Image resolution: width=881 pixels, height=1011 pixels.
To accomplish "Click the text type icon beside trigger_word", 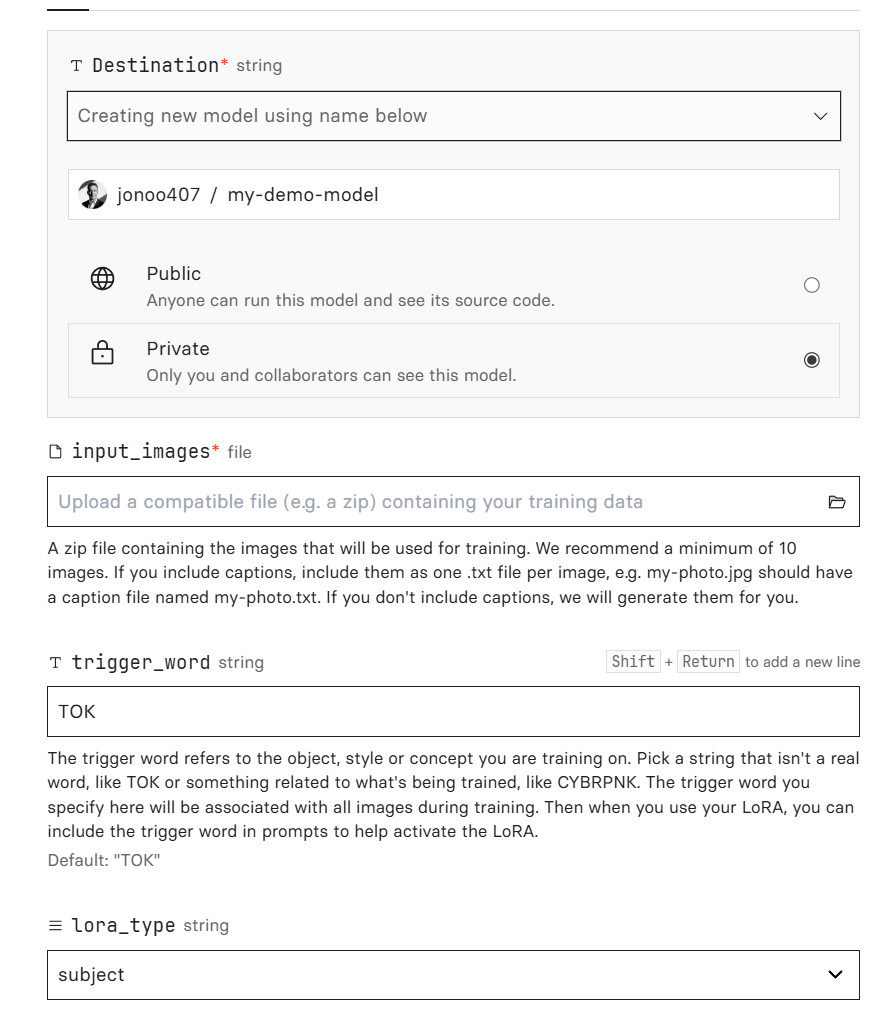I will click(56, 663).
